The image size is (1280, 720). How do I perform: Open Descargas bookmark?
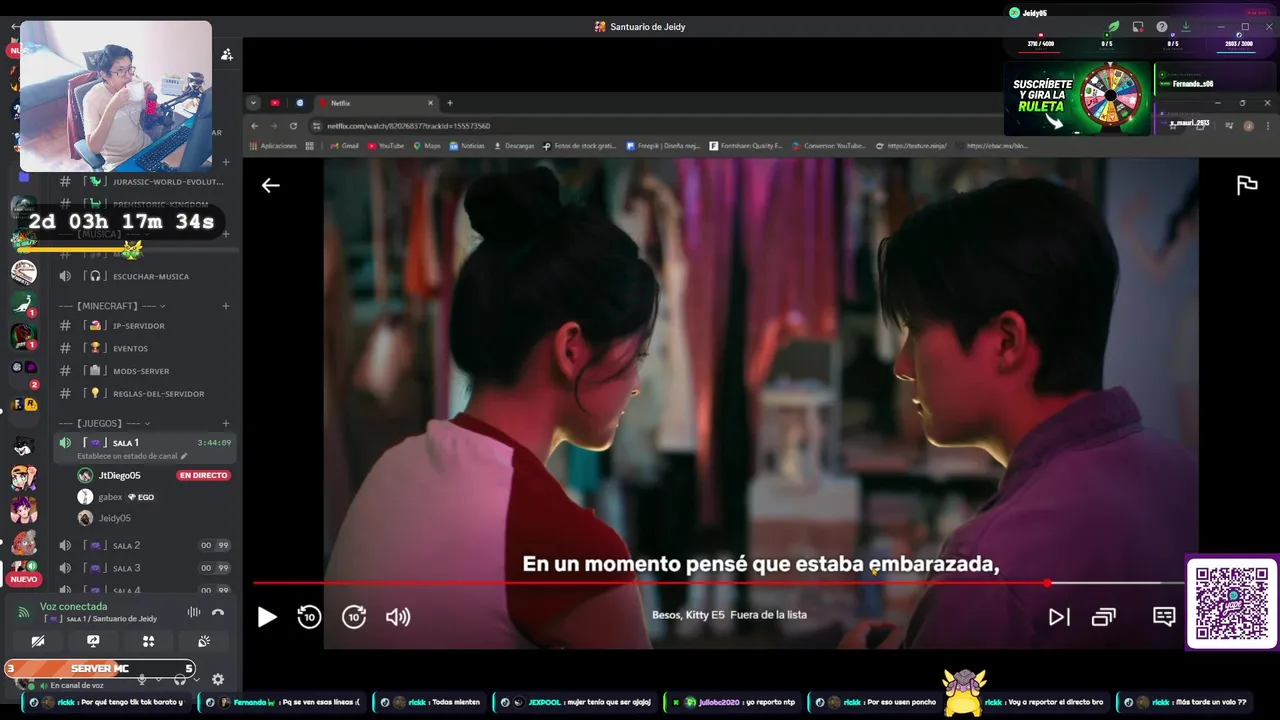(x=514, y=146)
